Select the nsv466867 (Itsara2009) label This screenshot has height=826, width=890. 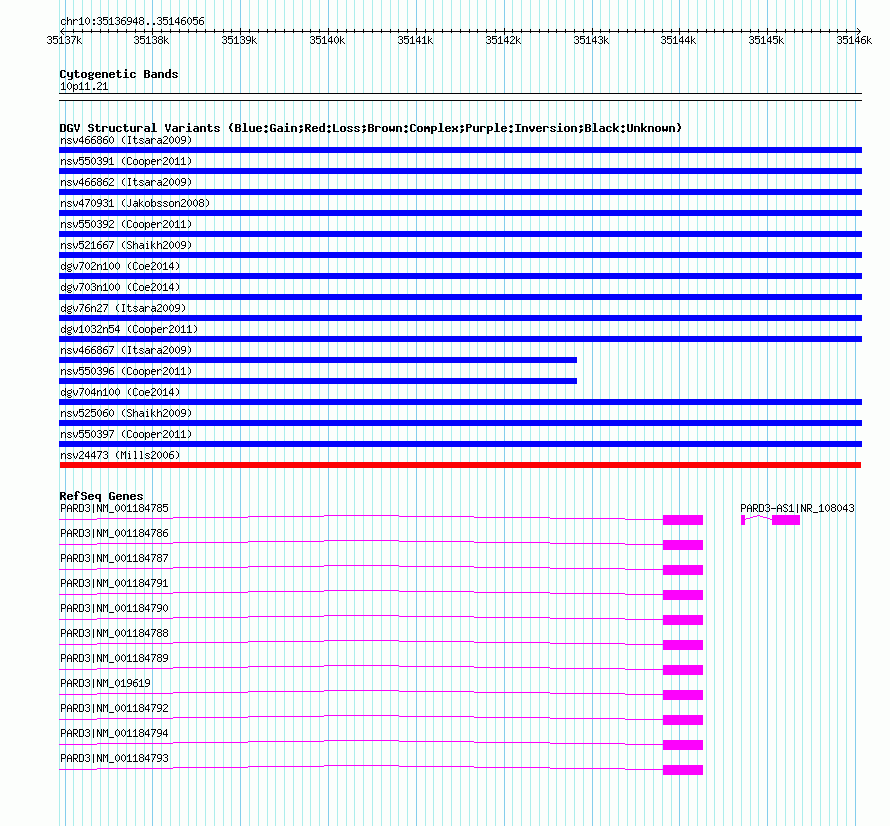pyautogui.click(x=126, y=350)
